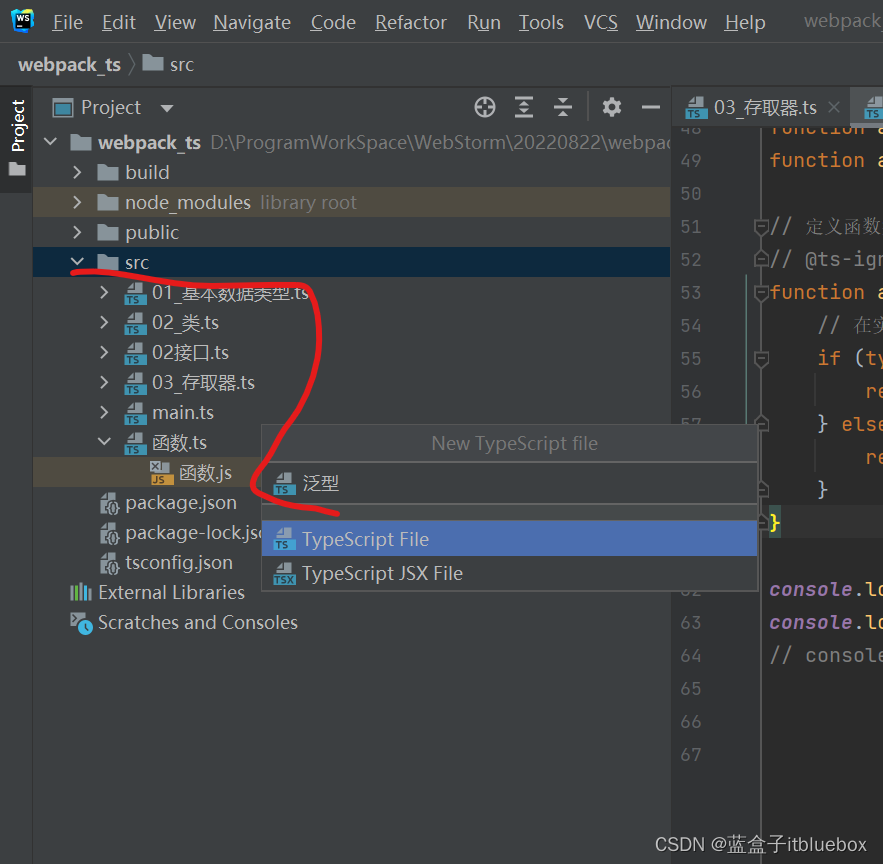Open the Run menu
This screenshot has width=883, height=864.
[484, 23]
